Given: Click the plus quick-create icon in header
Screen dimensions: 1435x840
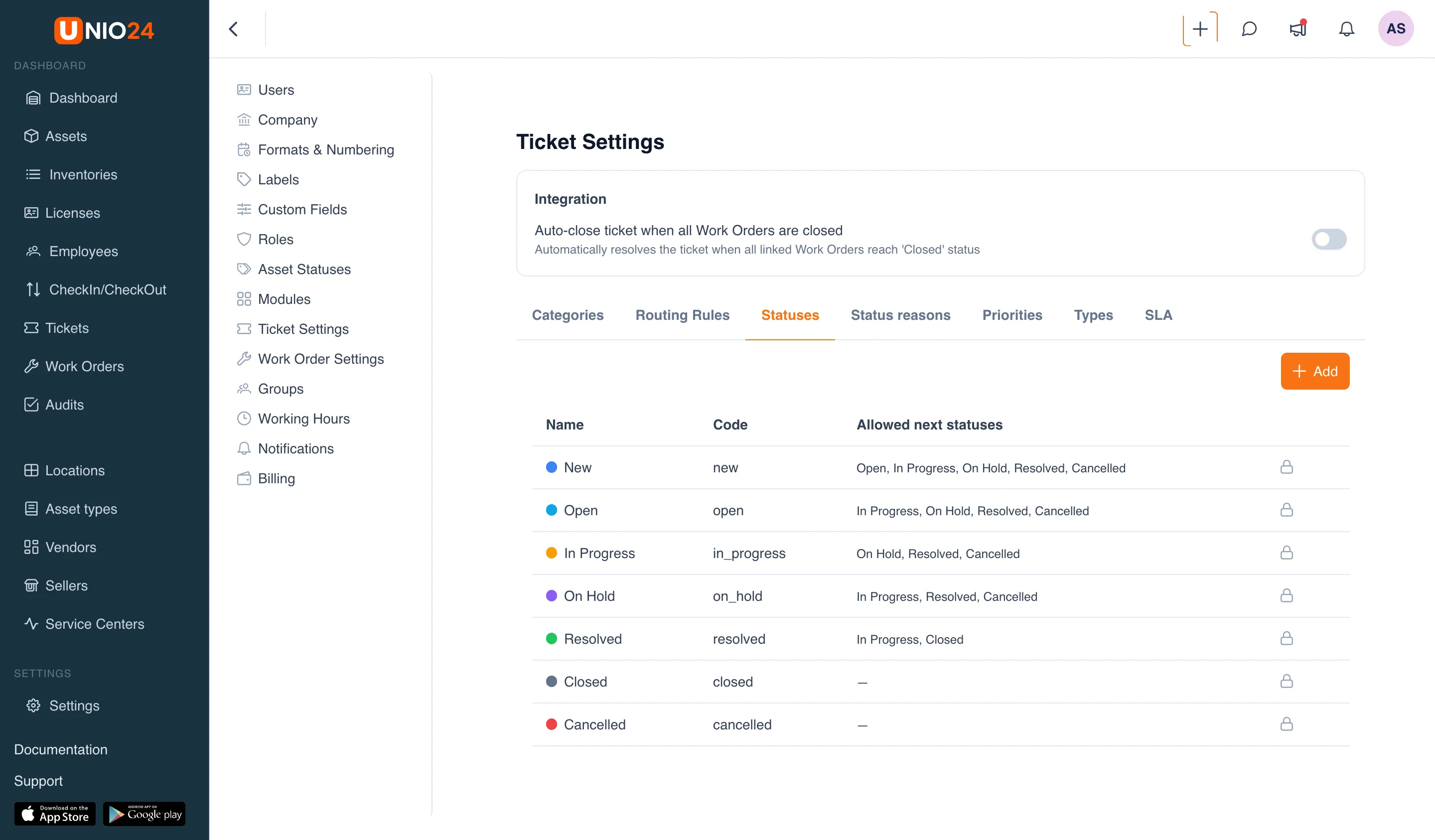Looking at the screenshot, I should (1200, 29).
